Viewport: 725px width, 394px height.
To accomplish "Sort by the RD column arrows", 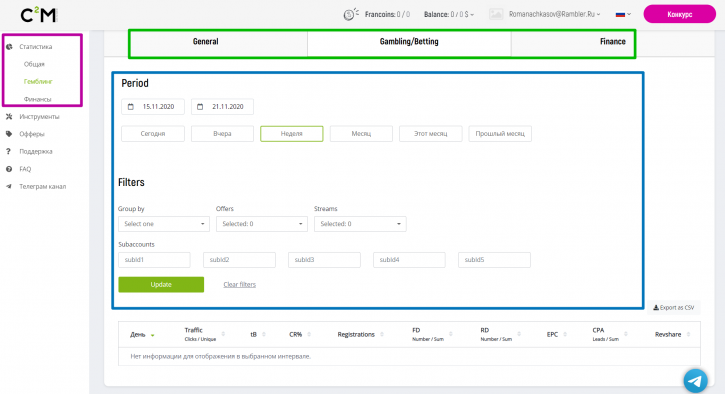I will tap(519, 334).
